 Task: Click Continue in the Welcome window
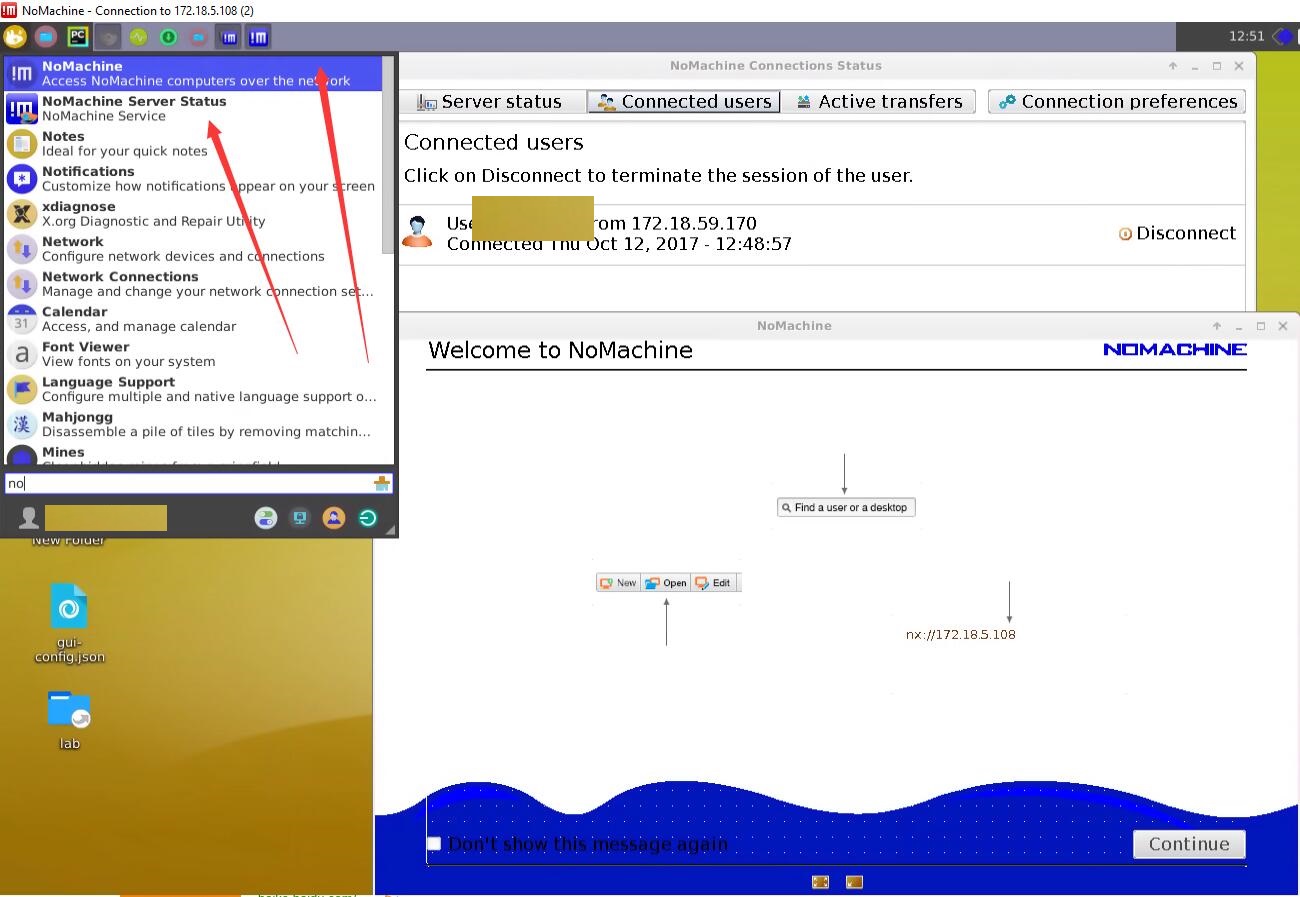(1189, 844)
